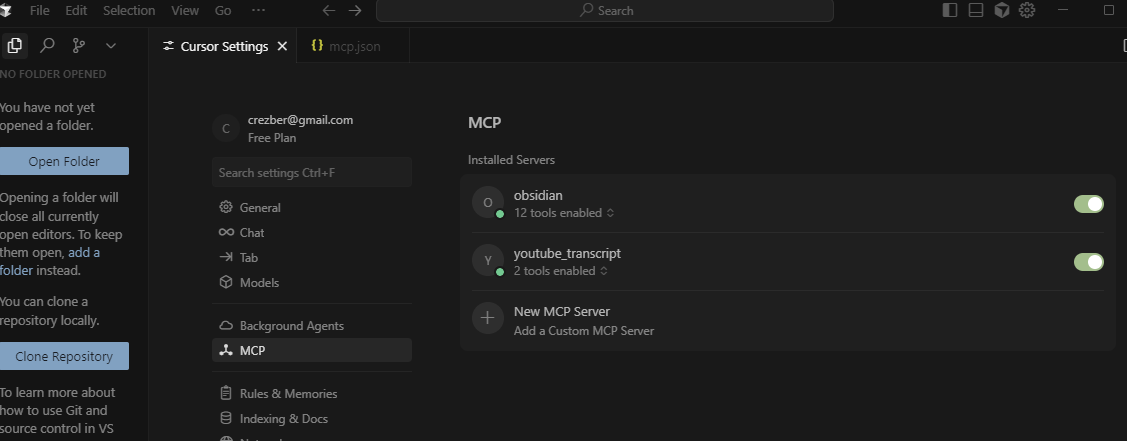Open Cursor settings gear icon in title bar
Viewport: 1127px width, 441px height.
point(1027,10)
